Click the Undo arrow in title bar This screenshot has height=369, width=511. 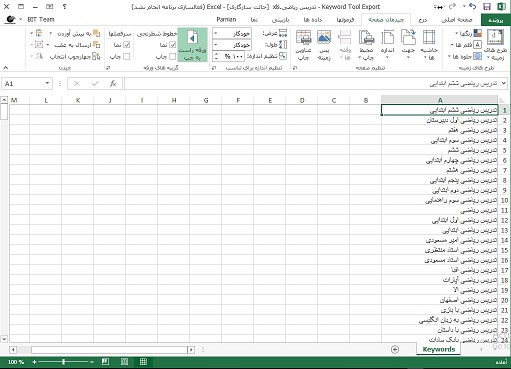[x=472, y=6]
